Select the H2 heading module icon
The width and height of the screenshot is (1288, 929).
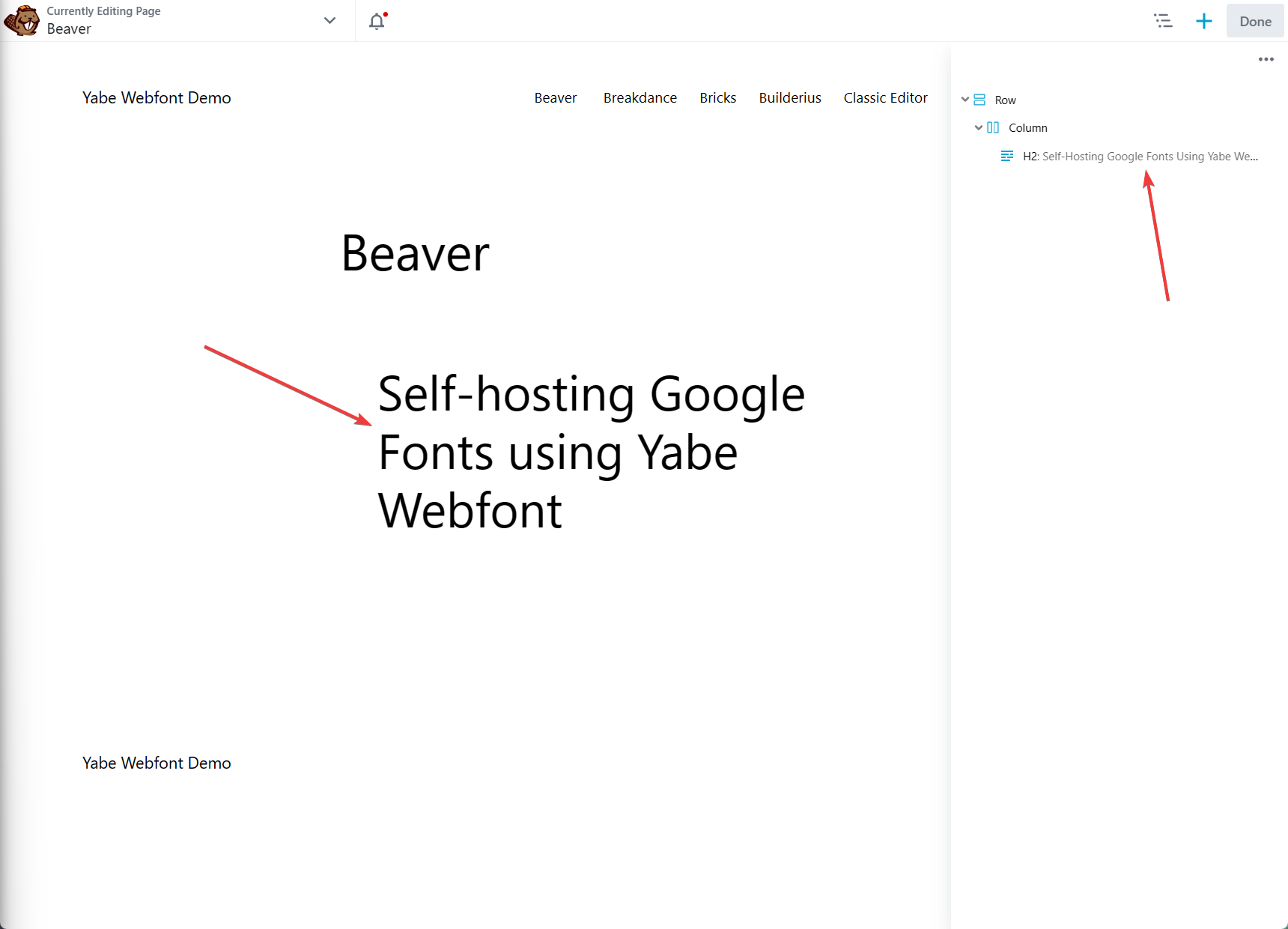[1007, 156]
